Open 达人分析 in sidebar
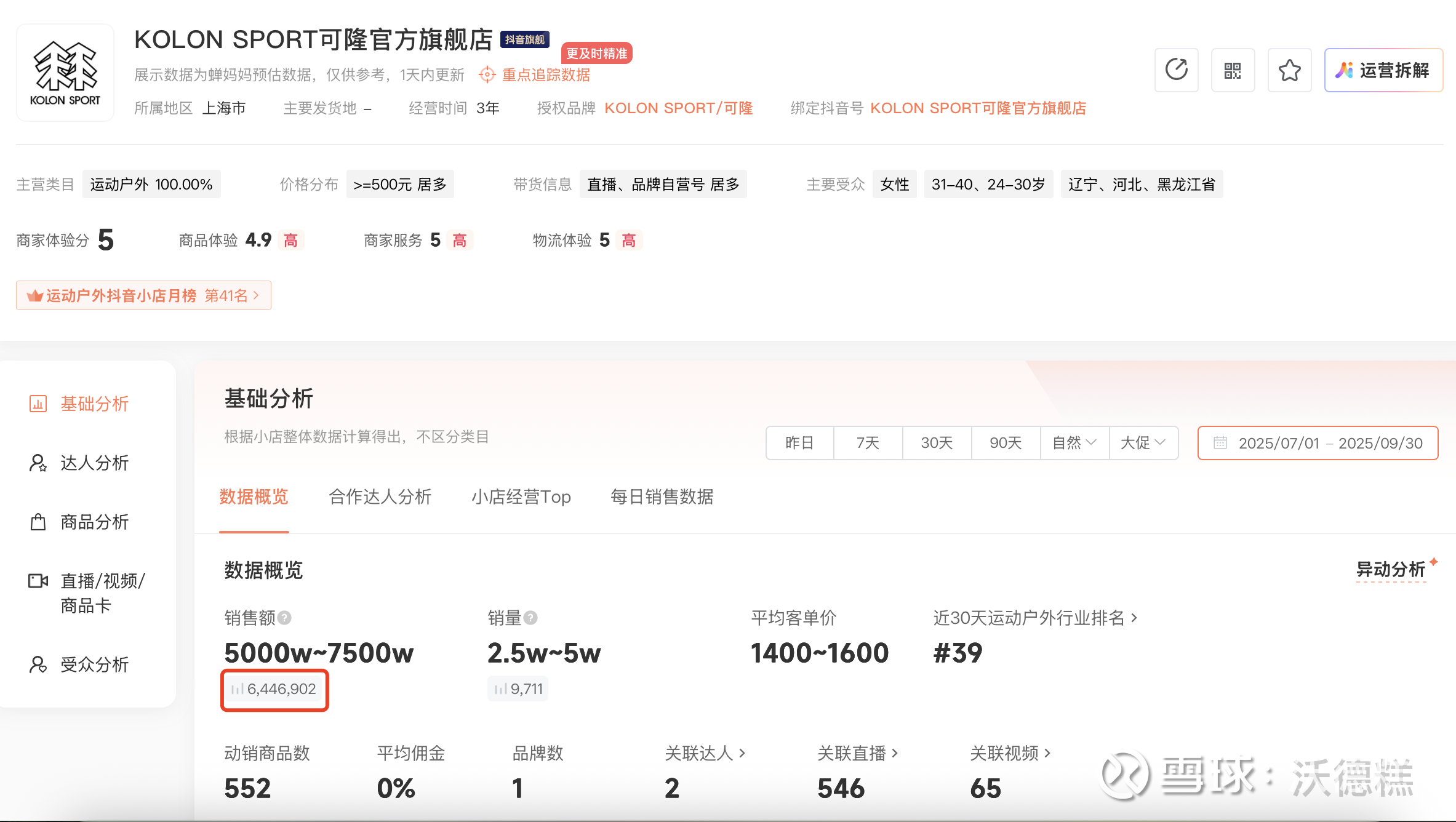The width and height of the screenshot is (1456, 822). 94,463
